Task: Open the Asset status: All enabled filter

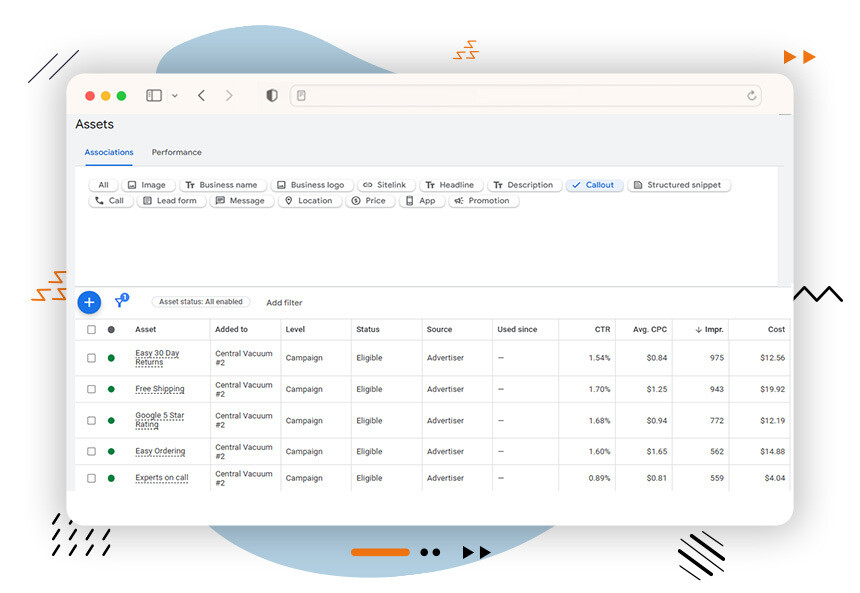Action: (201, 302)
